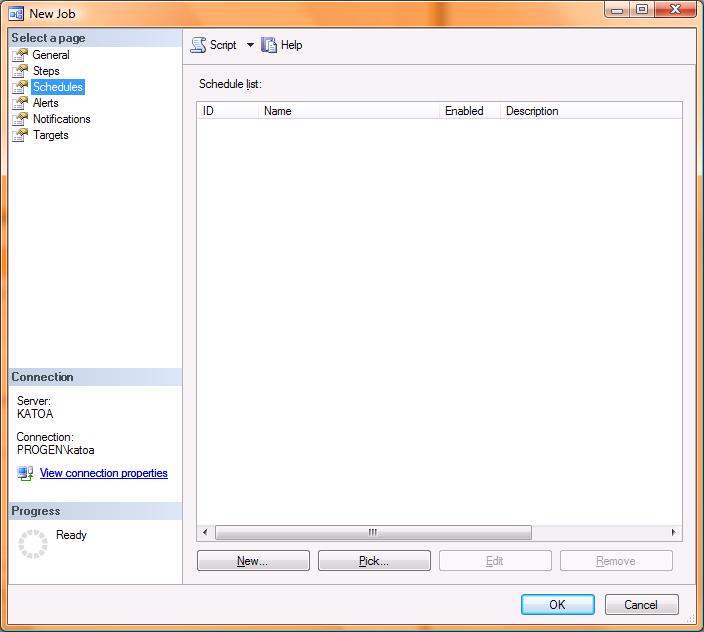Click the Enabled column header
This screenshot has height=632, width=704.
[x=470, y=111]
